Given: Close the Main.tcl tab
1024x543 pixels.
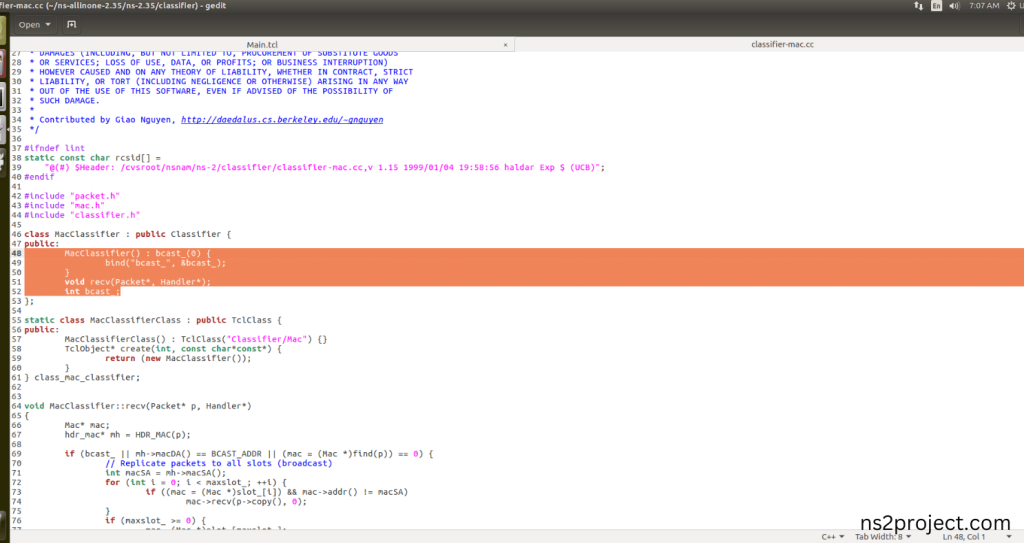Looking at the screenshot, I should pos(505,45).
